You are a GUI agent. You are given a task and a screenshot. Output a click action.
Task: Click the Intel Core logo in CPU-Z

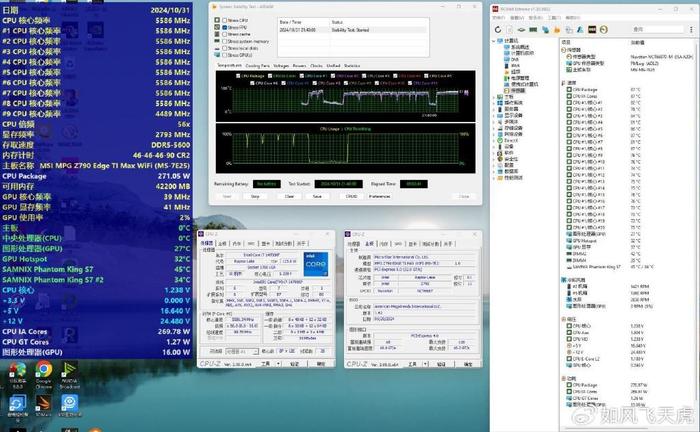click(x=316, y=264)
